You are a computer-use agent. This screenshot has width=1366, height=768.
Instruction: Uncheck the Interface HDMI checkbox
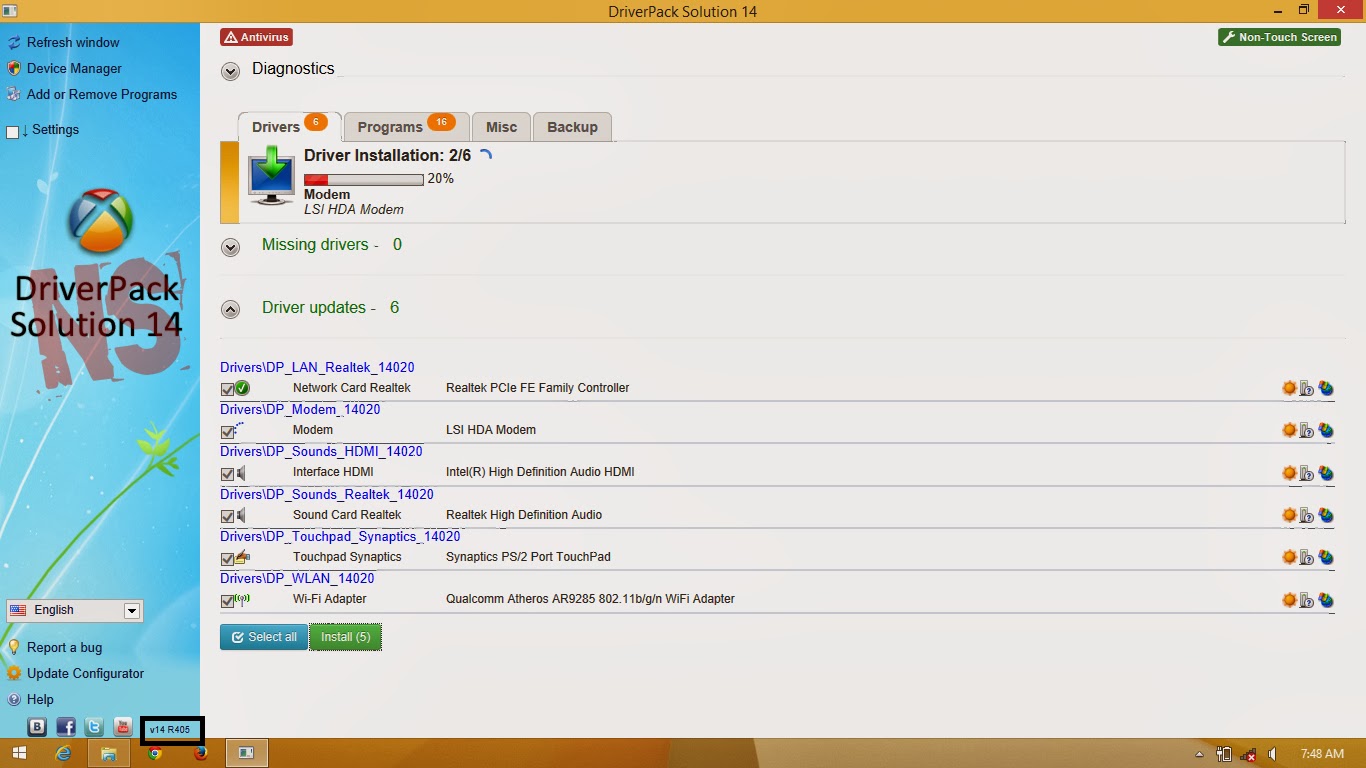227,474
